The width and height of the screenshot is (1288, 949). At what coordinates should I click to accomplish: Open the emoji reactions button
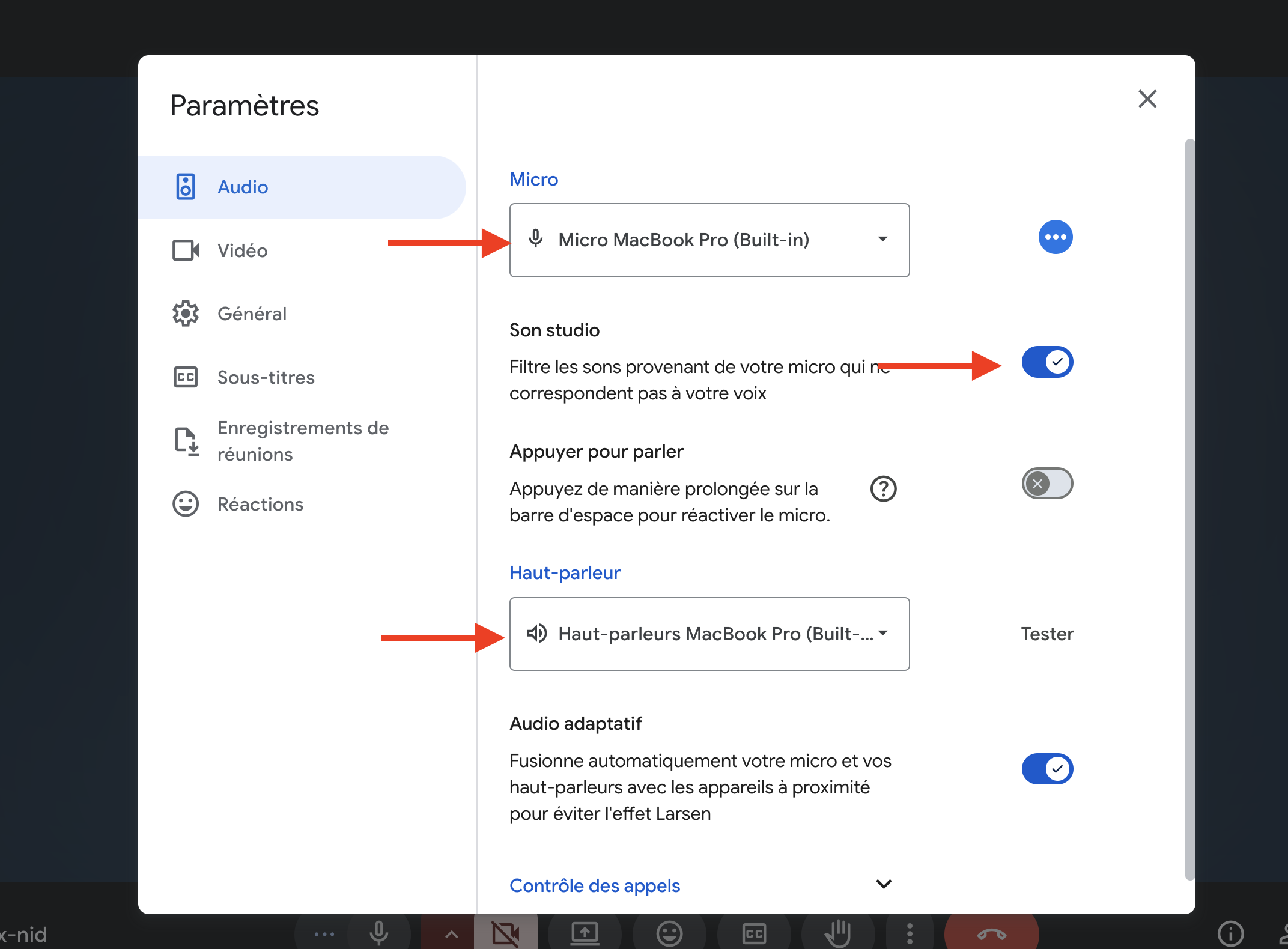669,933
